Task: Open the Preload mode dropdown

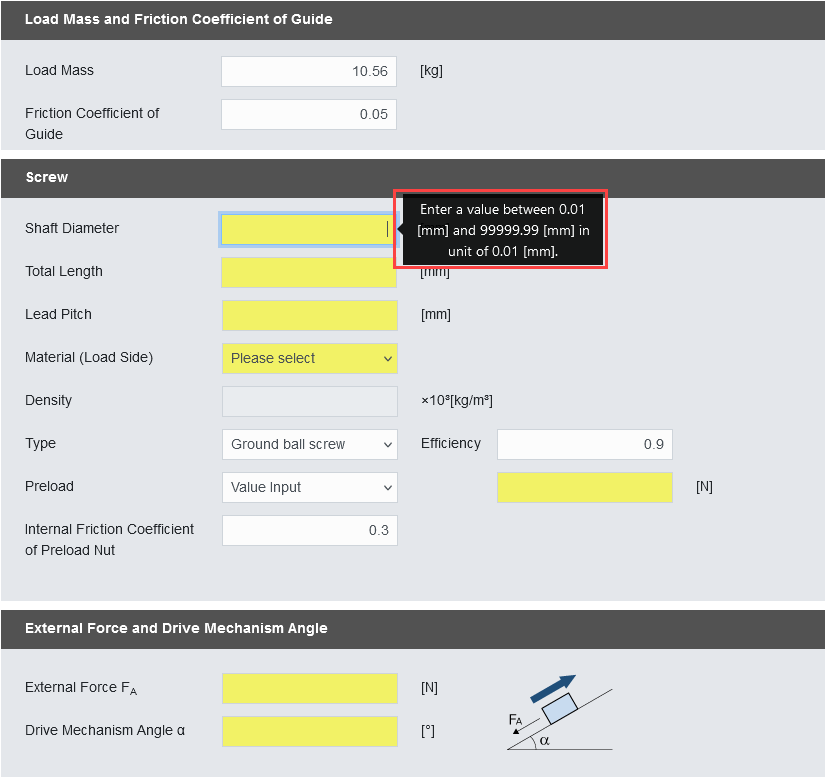Action: point(309,487)
